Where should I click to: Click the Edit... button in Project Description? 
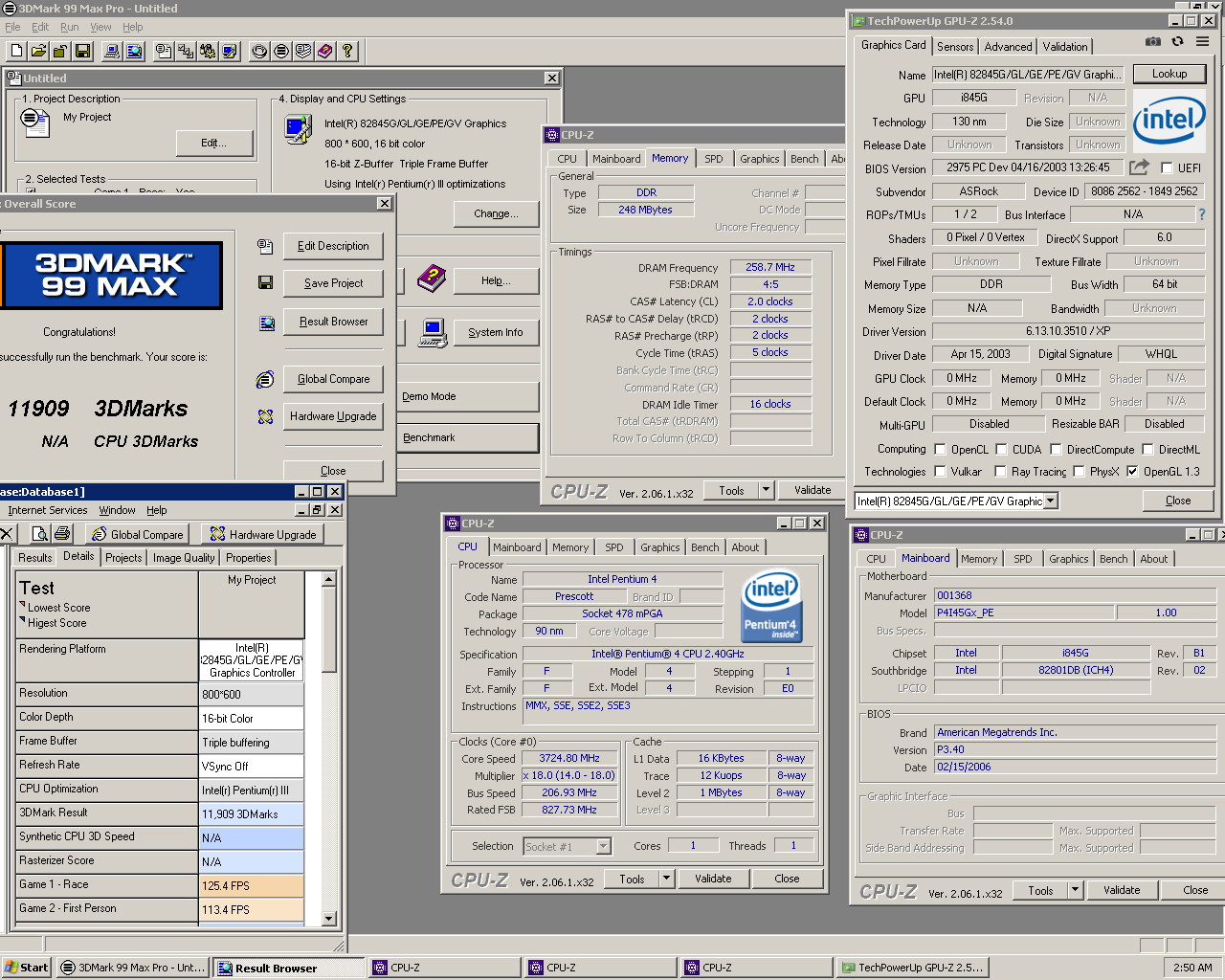coord(214,143)
